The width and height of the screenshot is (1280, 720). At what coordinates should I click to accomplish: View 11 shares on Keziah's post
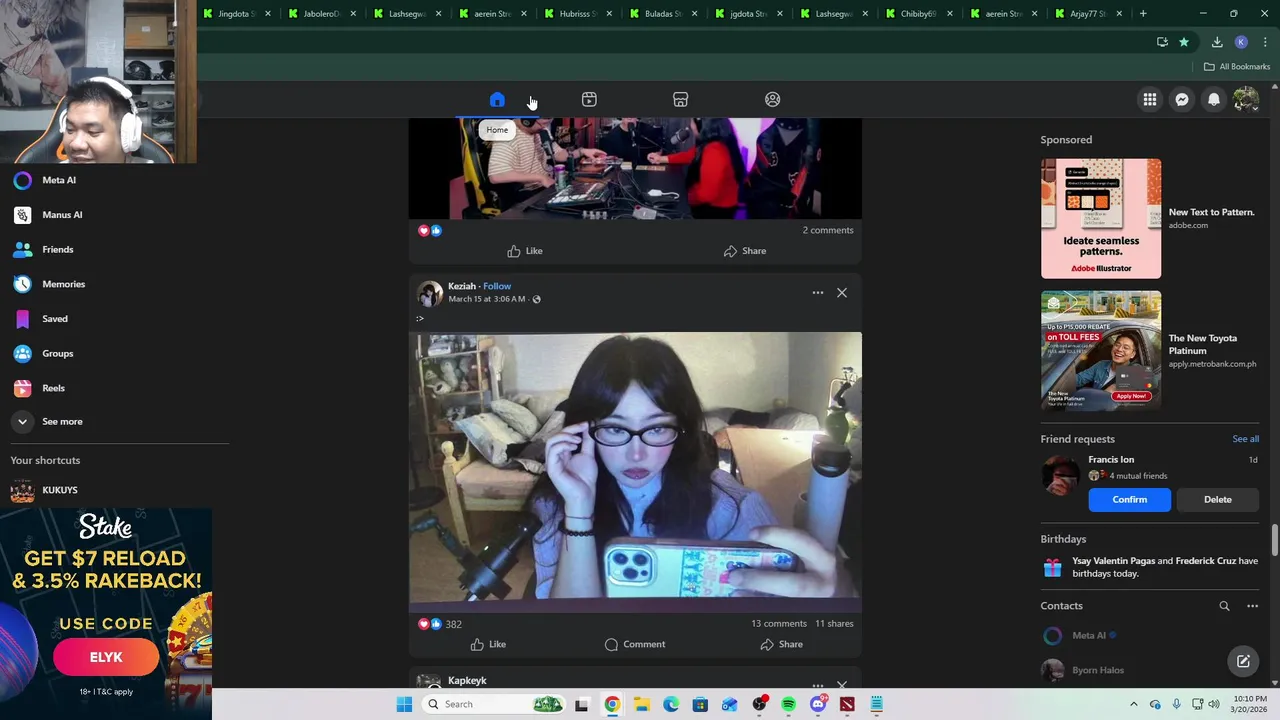click(834, 624)
